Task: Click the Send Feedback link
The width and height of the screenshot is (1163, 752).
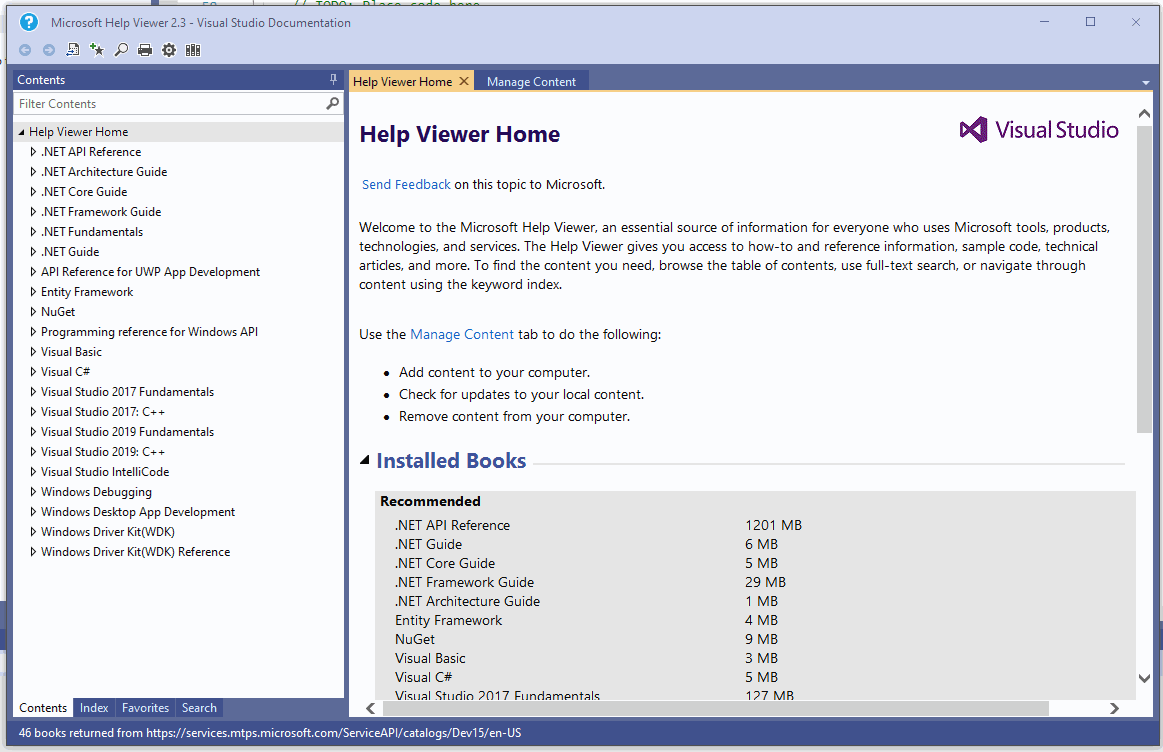Action: 405,184
